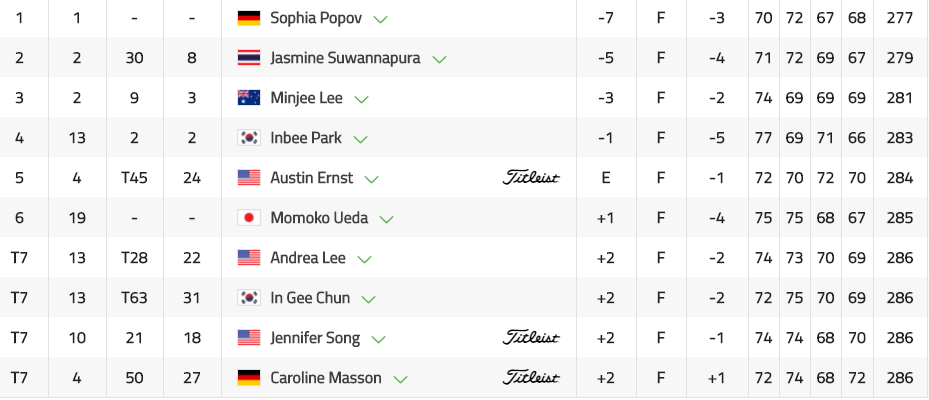This screenshot has height=400, width=929.
Task: Click the Titleist logo in Jennifer Song's row
Action: coord(531,338)
